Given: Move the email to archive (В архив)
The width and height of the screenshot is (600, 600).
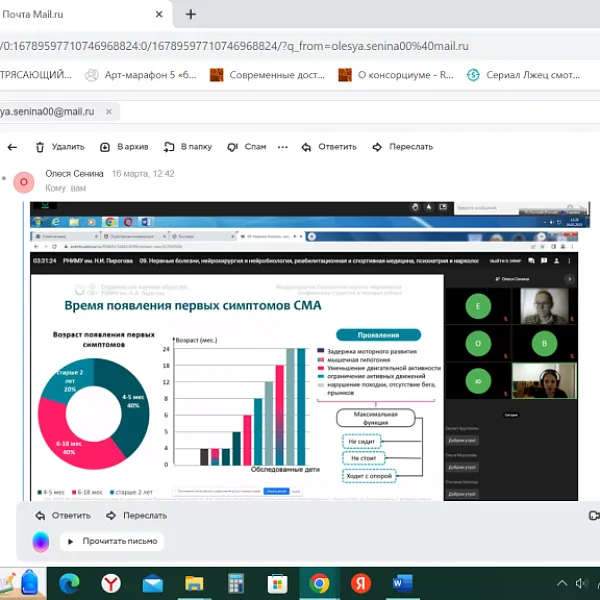Looking at the screenshot, I should 124,147.
